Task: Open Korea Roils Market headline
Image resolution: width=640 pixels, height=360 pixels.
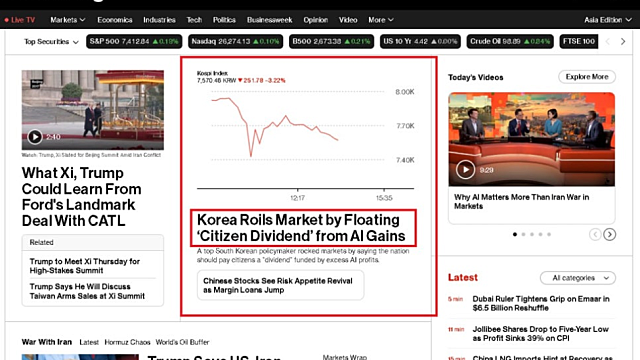Action: pos(301,228)
